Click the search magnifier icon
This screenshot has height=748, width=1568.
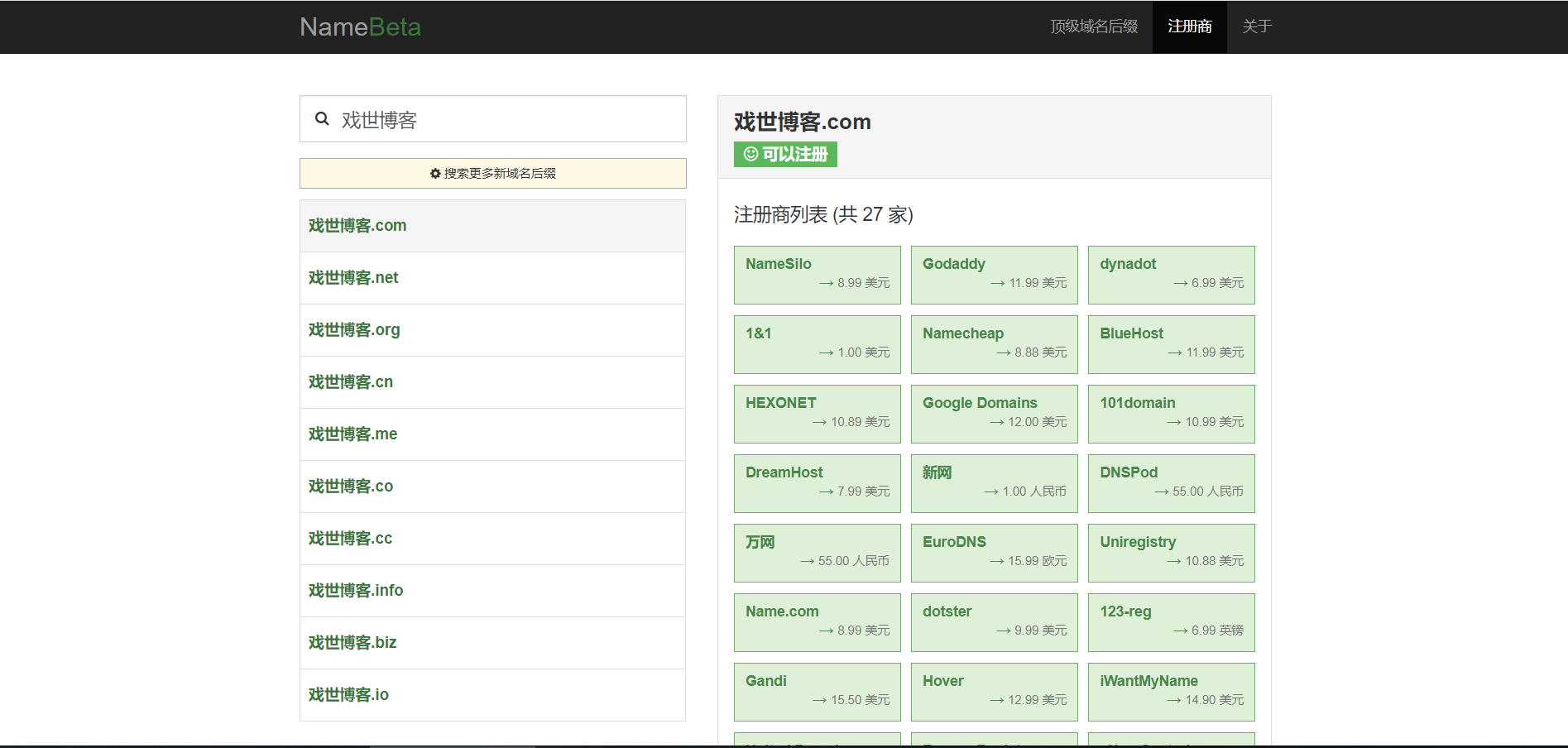click(322, 119)
